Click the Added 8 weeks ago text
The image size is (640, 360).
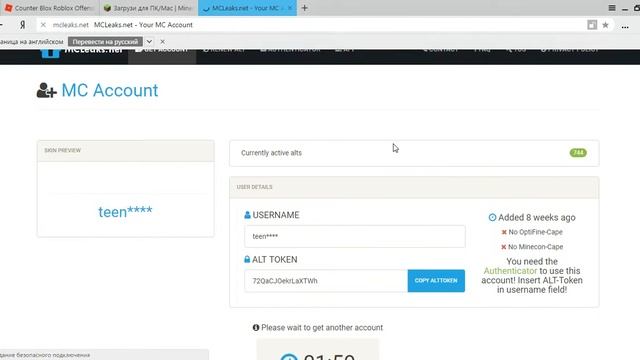coord(537,218)
